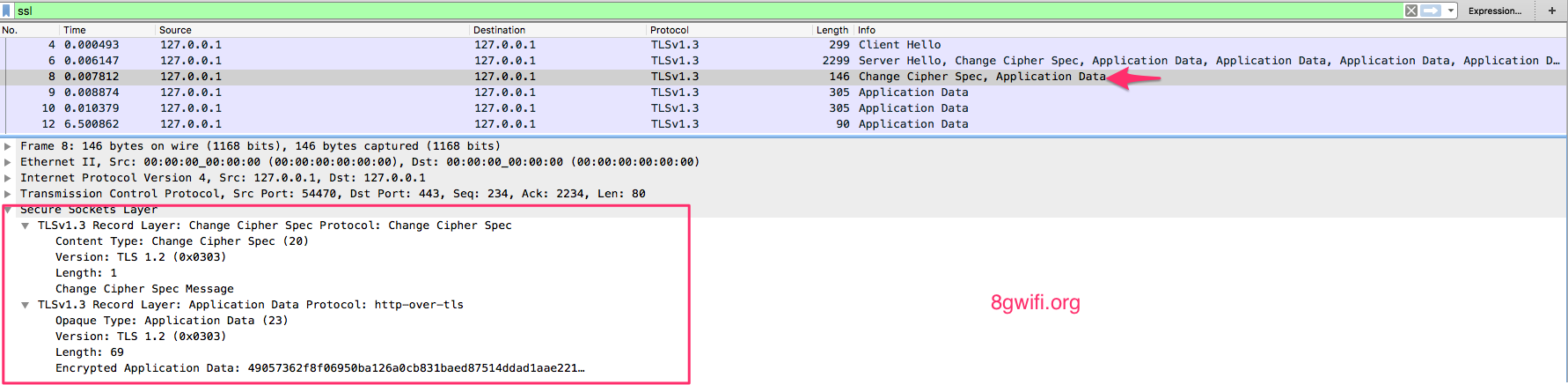This screenshot has height=385, width=1568.
Task: Select the Client Hello packet row
Action: click(x=783, y=45)
